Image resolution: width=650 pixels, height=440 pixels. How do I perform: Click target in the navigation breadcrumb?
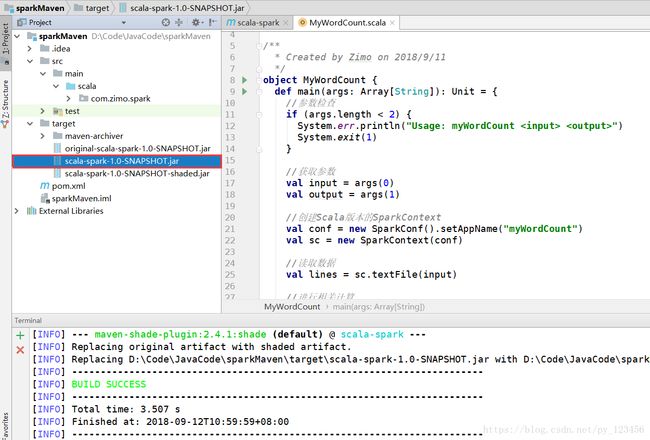92,8
